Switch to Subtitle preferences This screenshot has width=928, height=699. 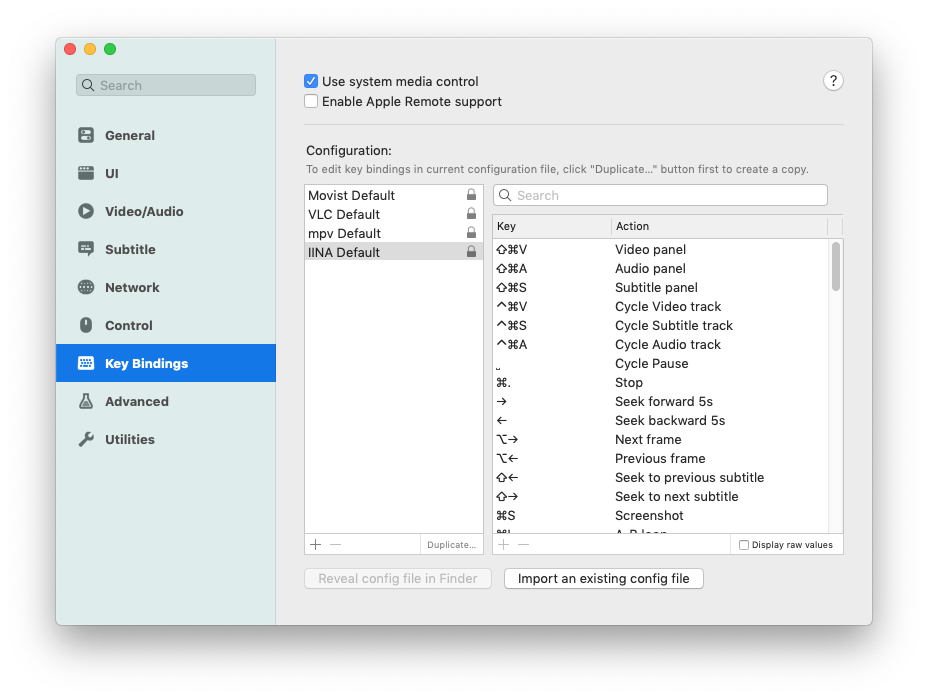point(130,249)
